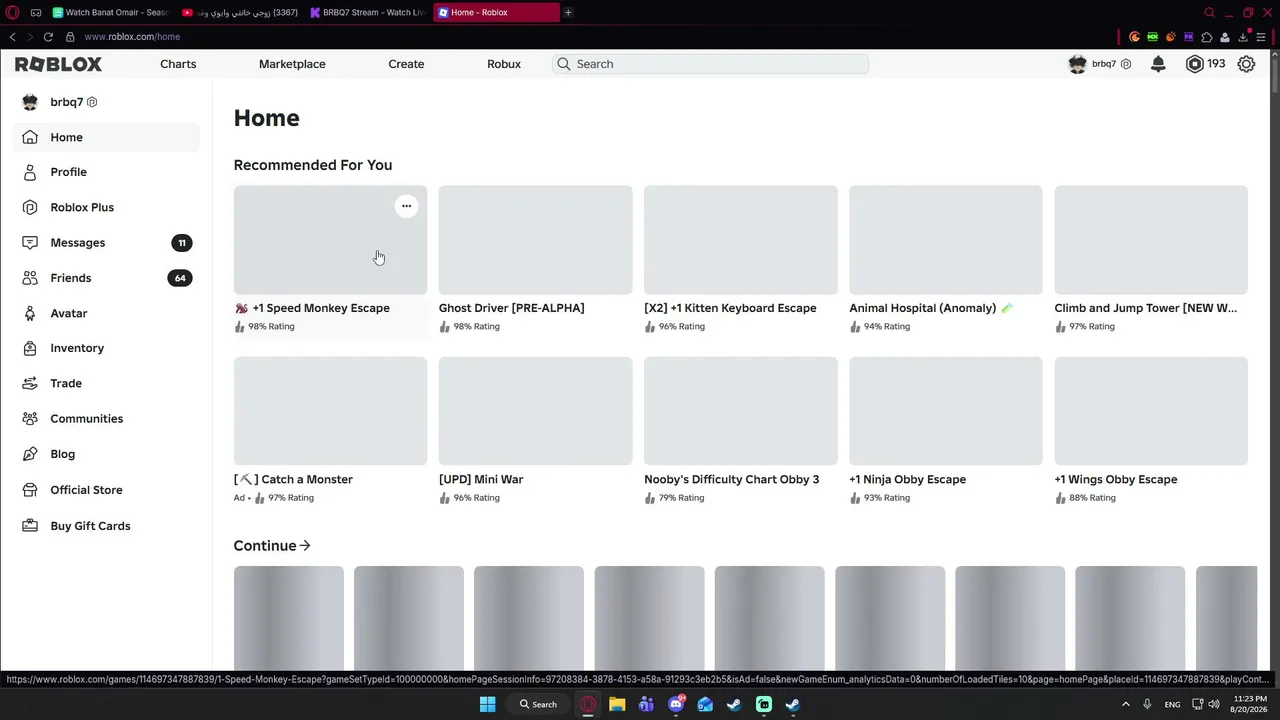Click the Communities icon in the sidebar
The image size is (1280, 720).
pos(30,419)
